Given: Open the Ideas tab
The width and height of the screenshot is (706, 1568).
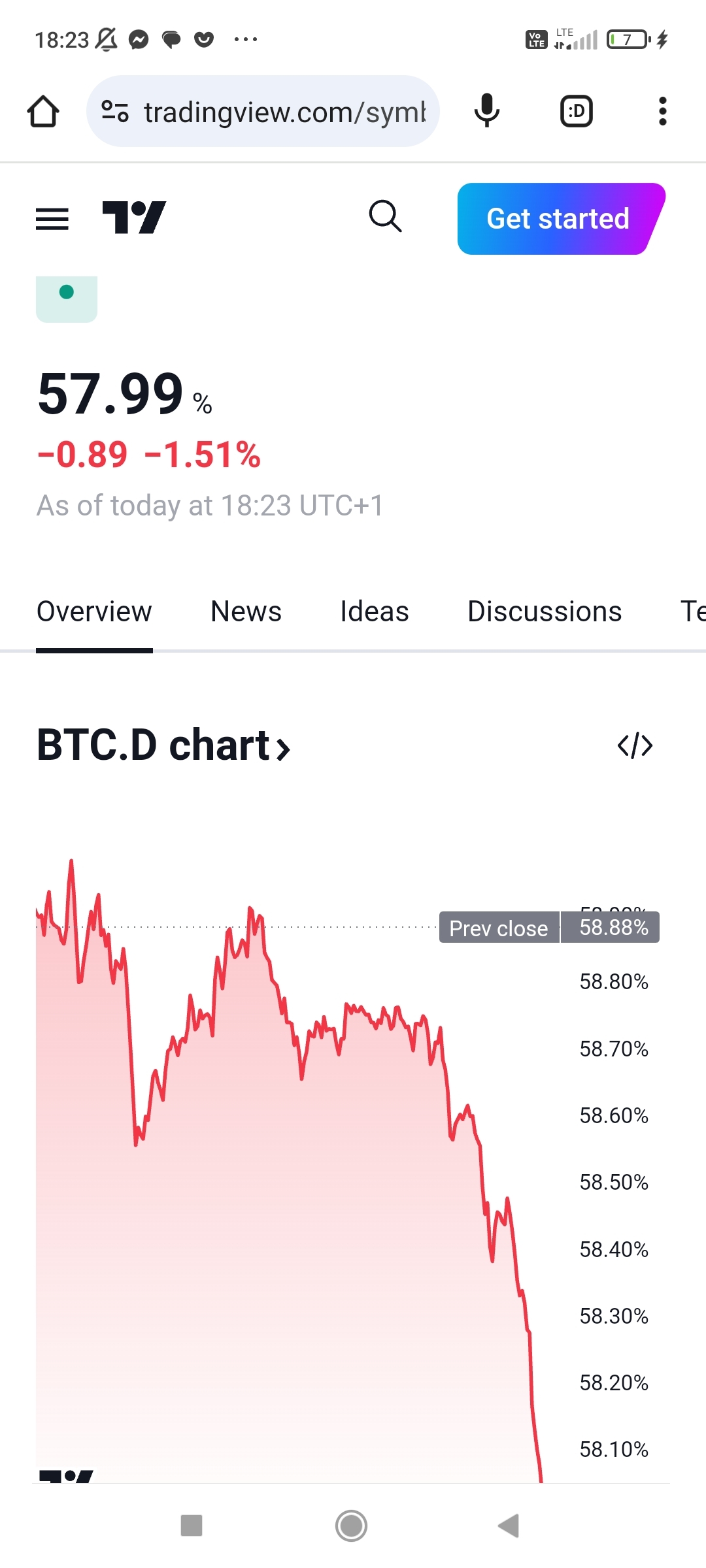Looking at the screenshot, I should pos(374,612).
